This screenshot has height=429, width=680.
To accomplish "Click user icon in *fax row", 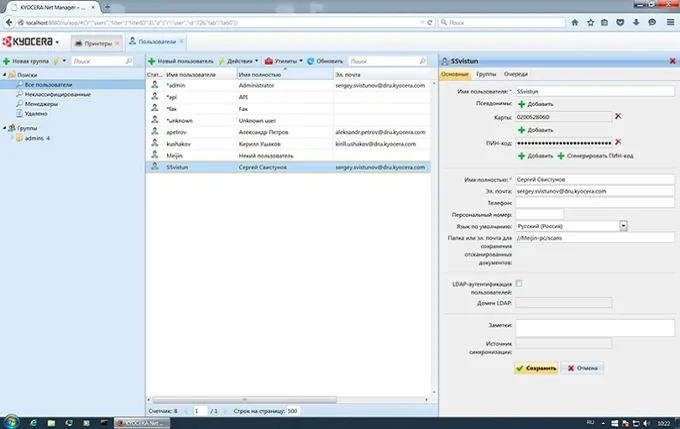I will tap(154, 108).
